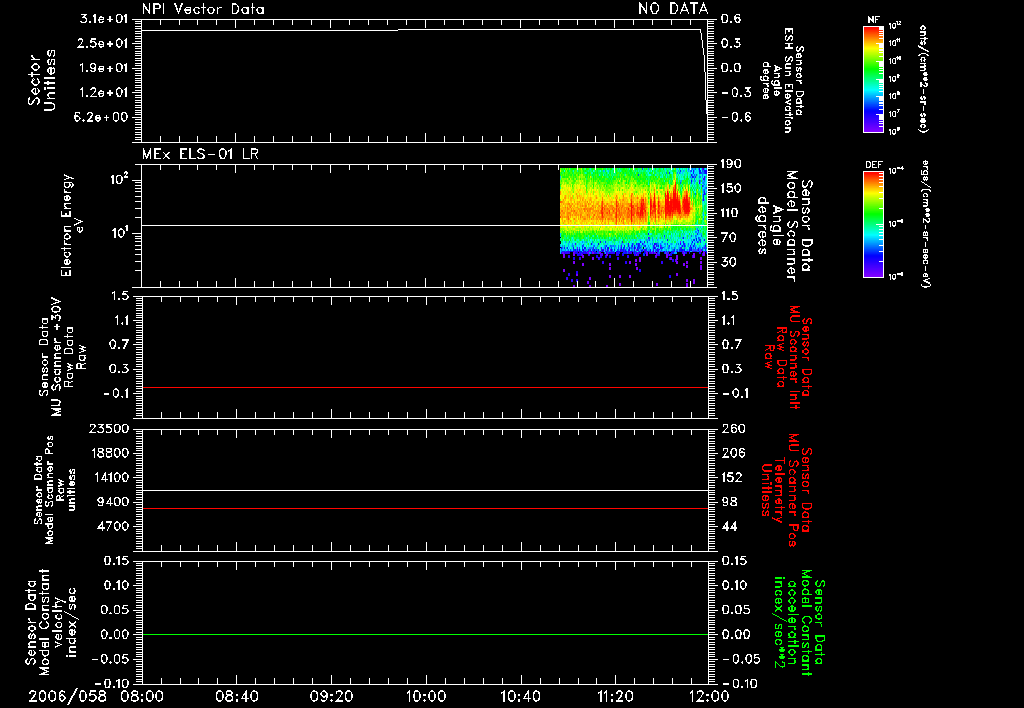The width and height of the screenshot is (1024, 708).
Task: Click the 98 telemetry tick value
Action: point(729,502)
